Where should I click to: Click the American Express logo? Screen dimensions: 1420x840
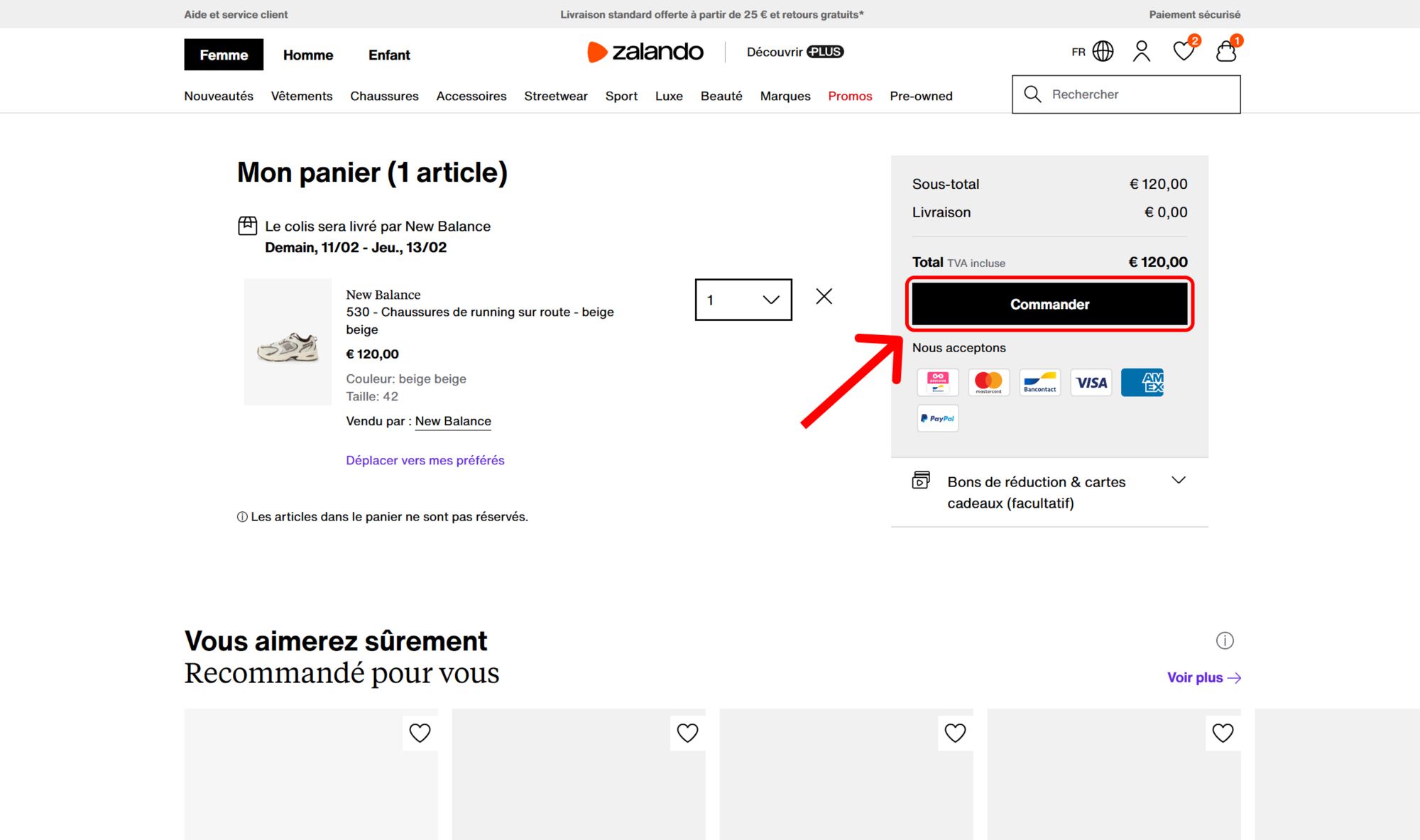[1142, 383]
